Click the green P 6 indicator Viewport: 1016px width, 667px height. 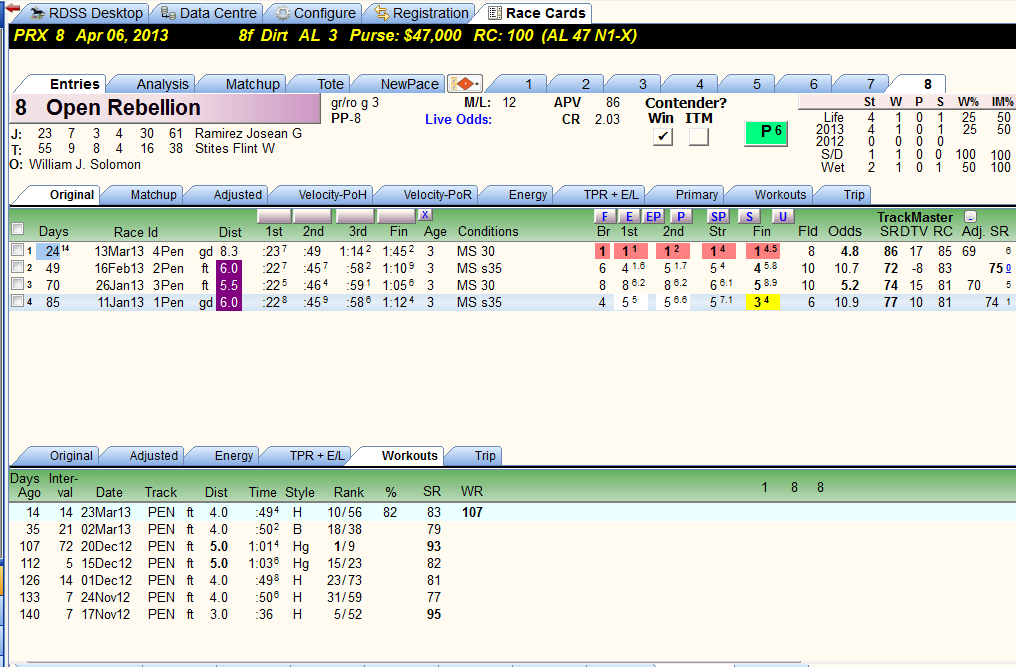766,133
